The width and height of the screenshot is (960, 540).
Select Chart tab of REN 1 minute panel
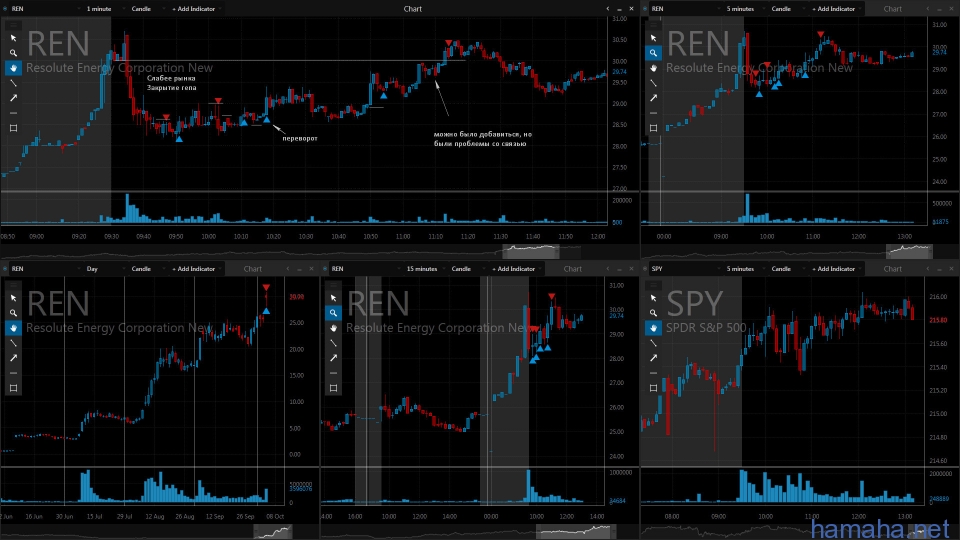click(x=413, y=9)
